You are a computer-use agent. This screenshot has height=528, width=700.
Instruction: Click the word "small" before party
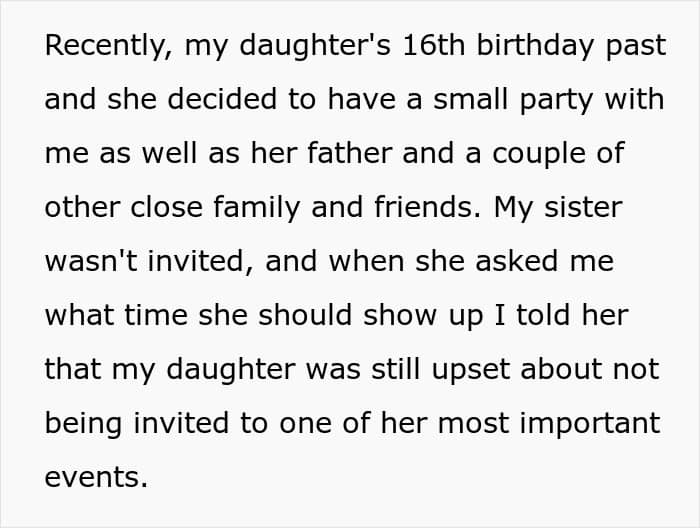tap(471, 99)
